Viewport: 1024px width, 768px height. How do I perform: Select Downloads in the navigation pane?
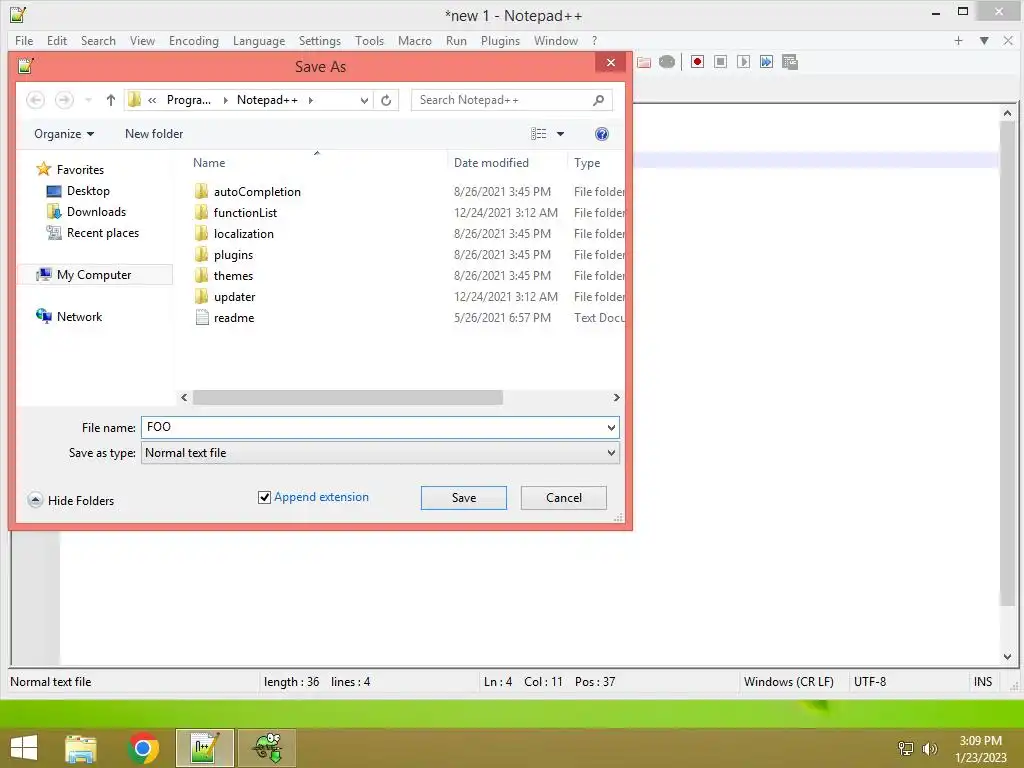[x=86, y=212]
